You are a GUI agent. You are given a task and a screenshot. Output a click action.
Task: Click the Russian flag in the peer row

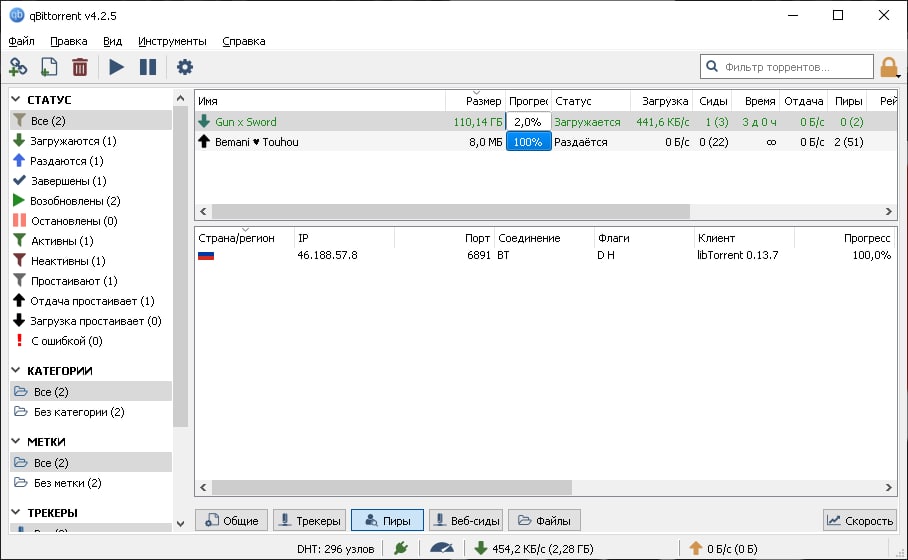click(206, 255)
